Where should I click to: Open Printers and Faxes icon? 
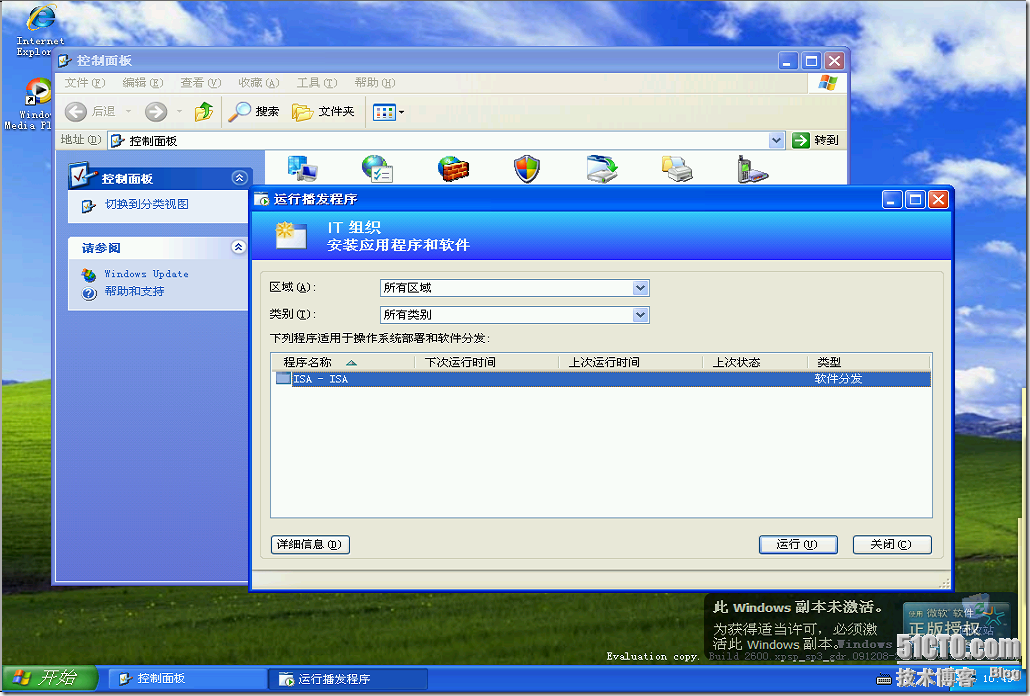677,169
